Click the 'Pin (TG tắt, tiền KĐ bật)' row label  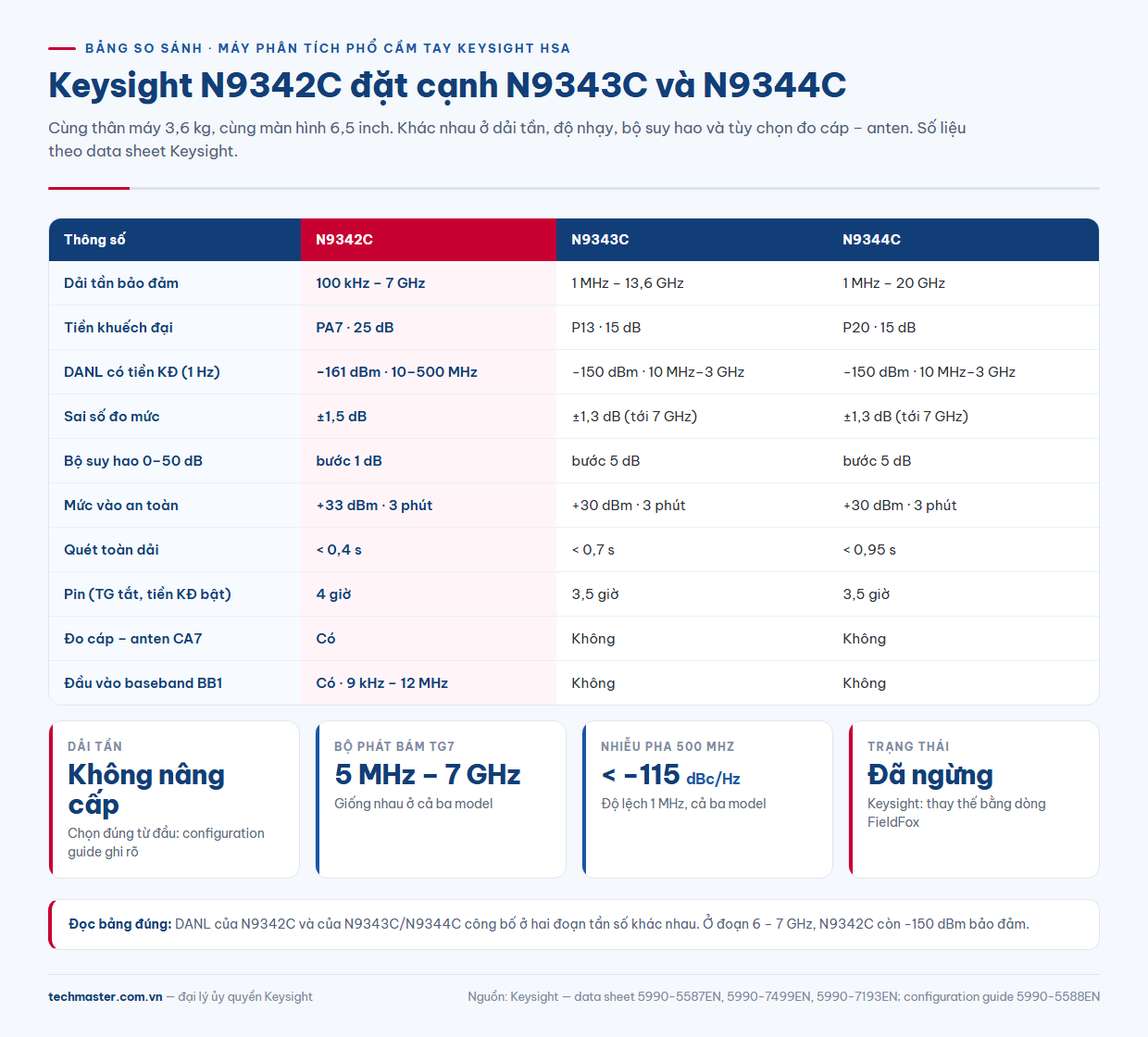pos(147,594)
